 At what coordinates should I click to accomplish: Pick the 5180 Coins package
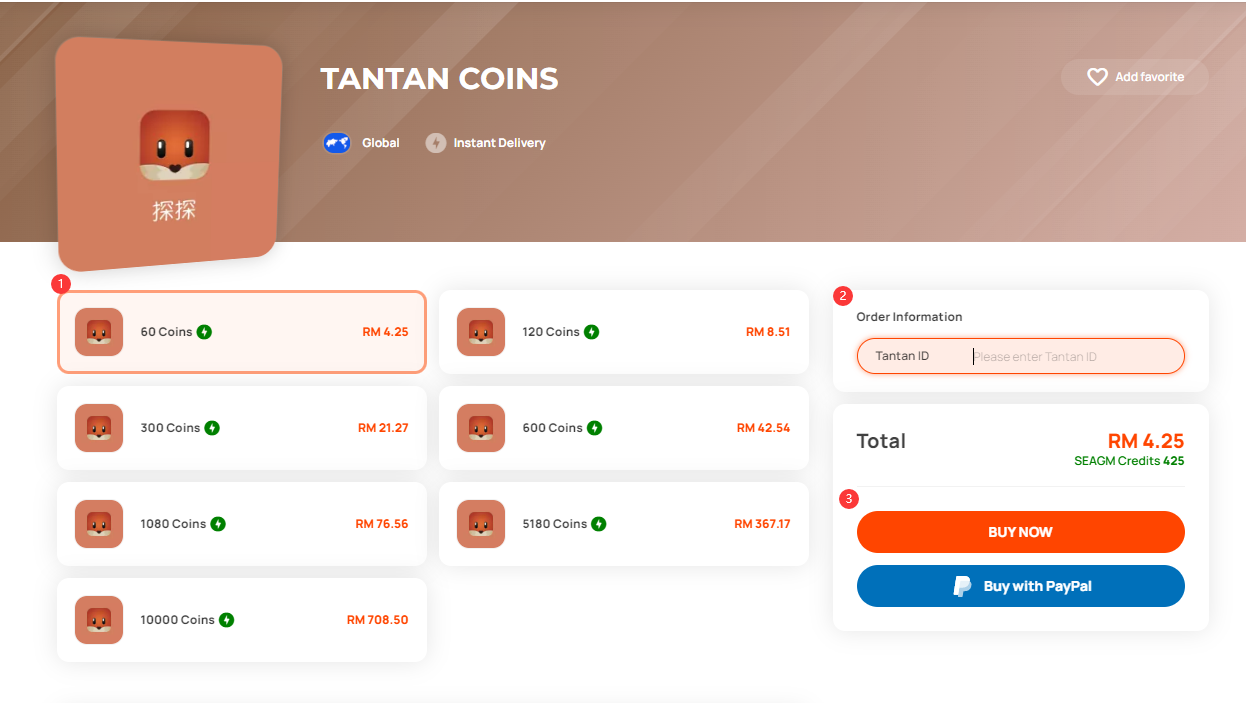[x=624, y=524]
